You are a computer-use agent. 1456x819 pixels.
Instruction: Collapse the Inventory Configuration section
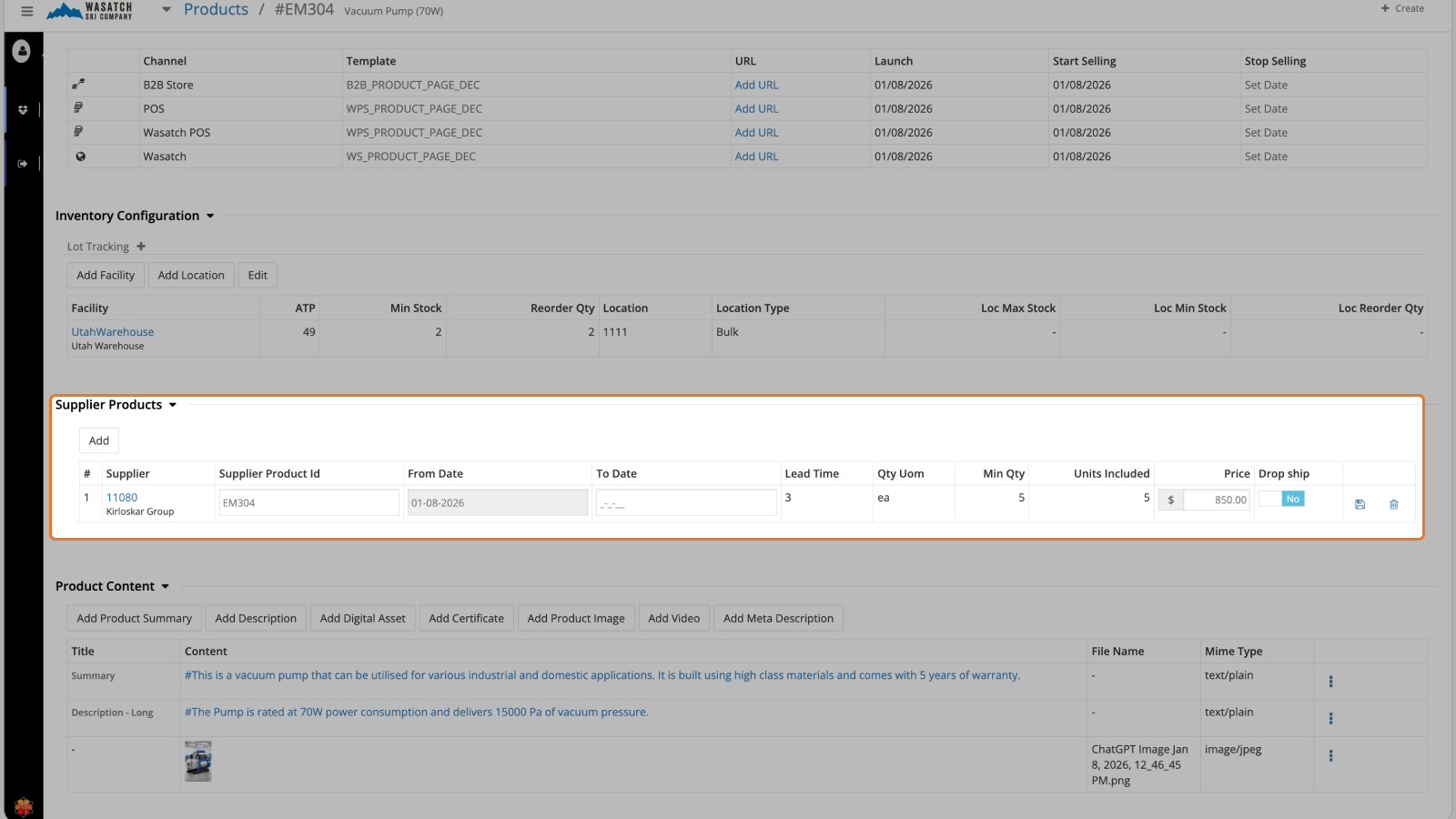point(210,216)
